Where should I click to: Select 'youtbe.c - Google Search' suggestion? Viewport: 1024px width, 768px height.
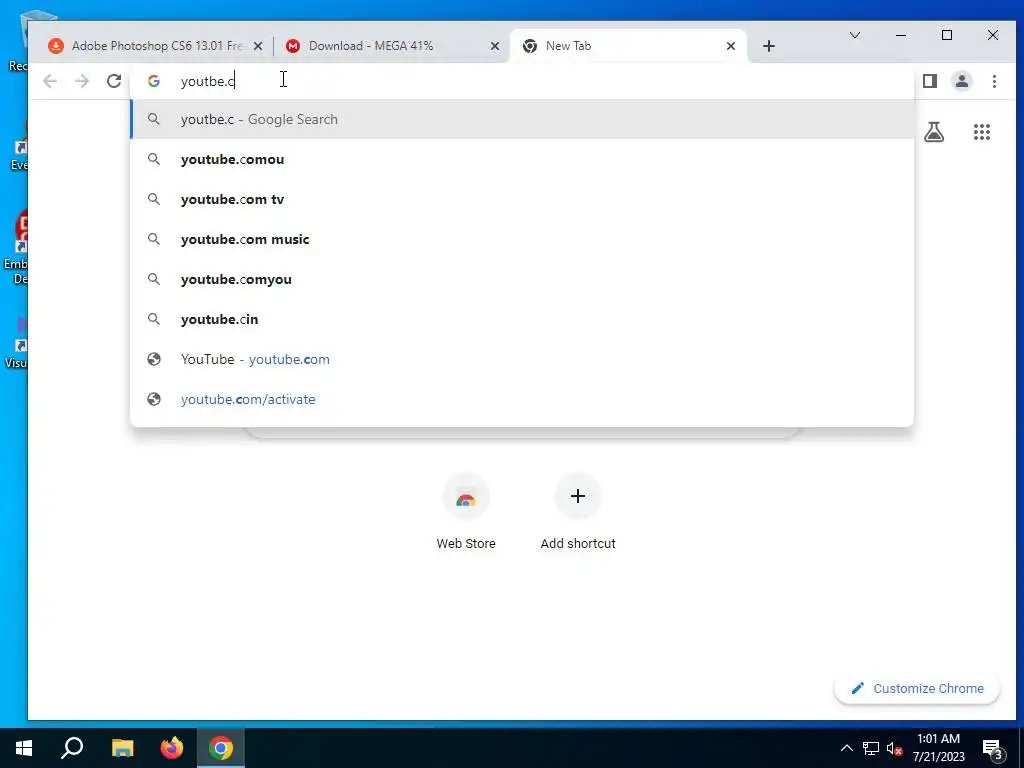[522, 120]
